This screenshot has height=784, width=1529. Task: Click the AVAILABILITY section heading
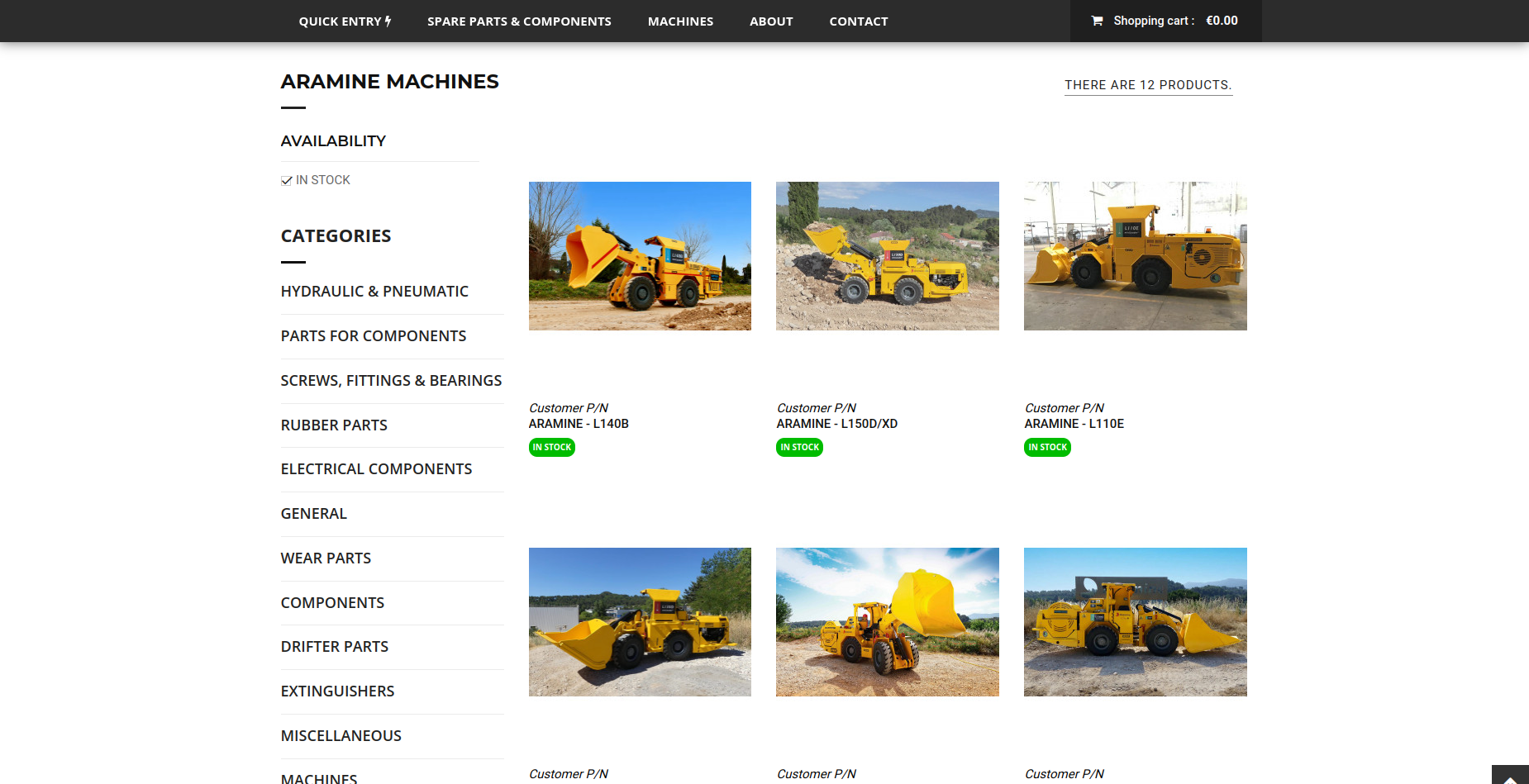[x=333, y=141]
